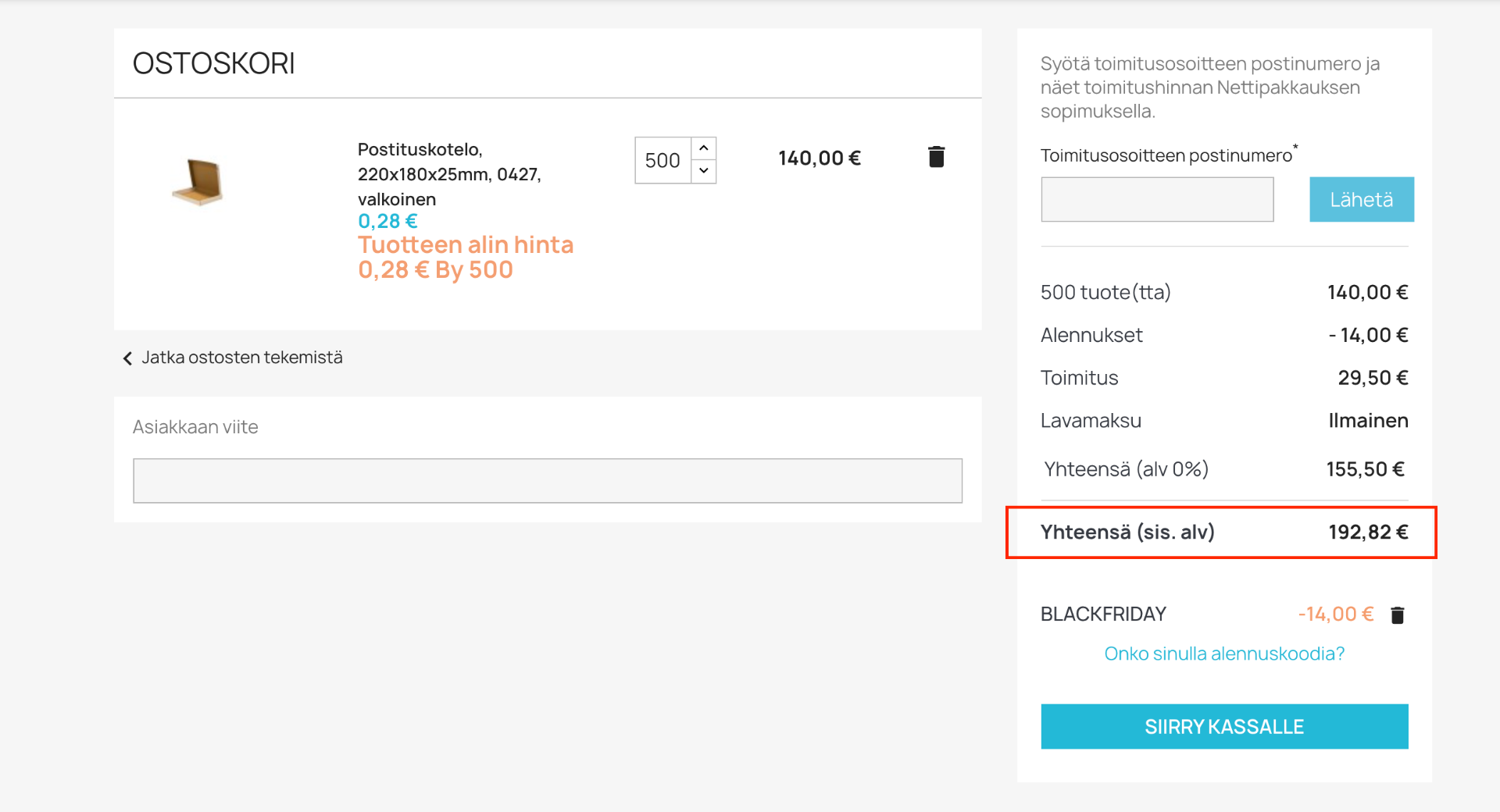The image size is (1500, 812).
Task: Click the OSTOSKORI heading
Action: (214, 63)
